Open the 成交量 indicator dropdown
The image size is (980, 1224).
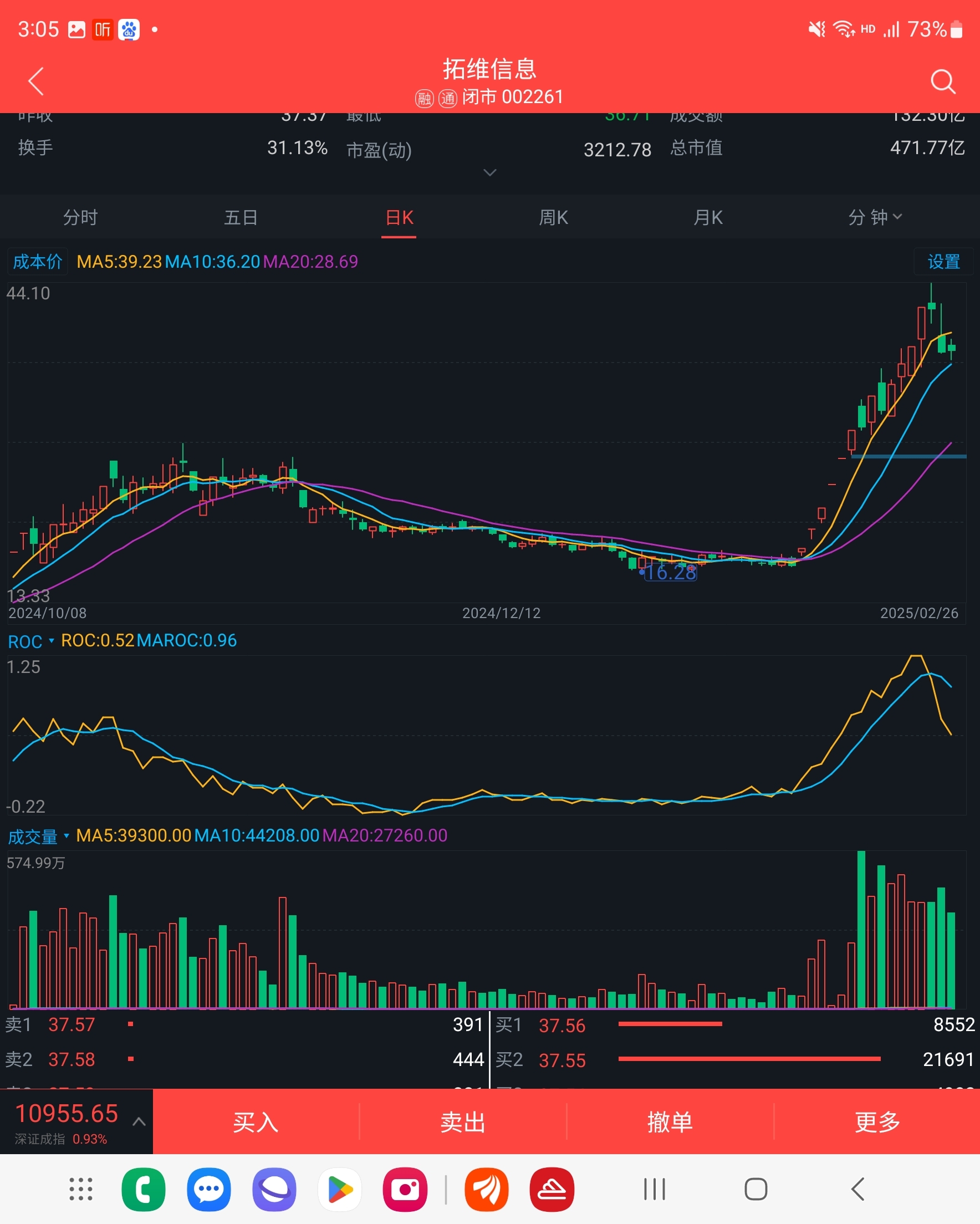click(x=38, y=837)
